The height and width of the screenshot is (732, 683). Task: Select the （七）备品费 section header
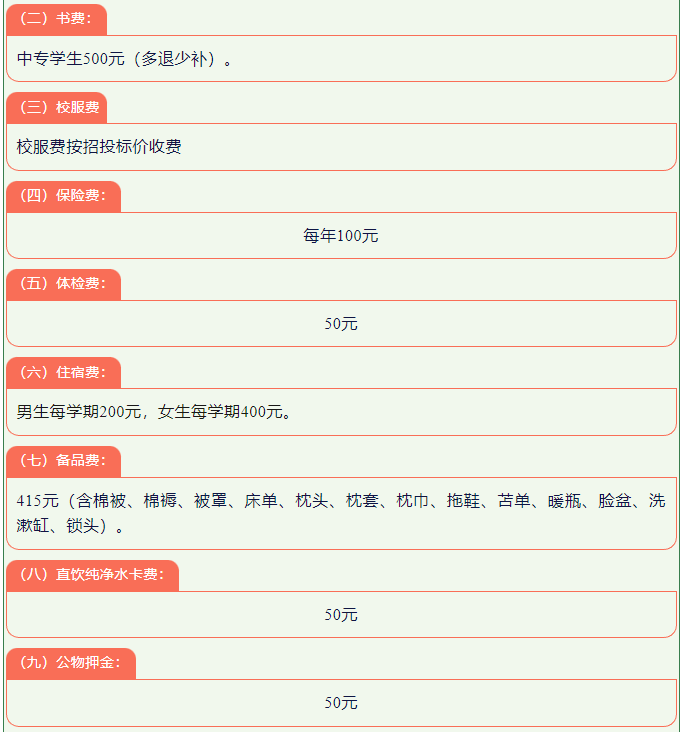click(x=63, y=461)
